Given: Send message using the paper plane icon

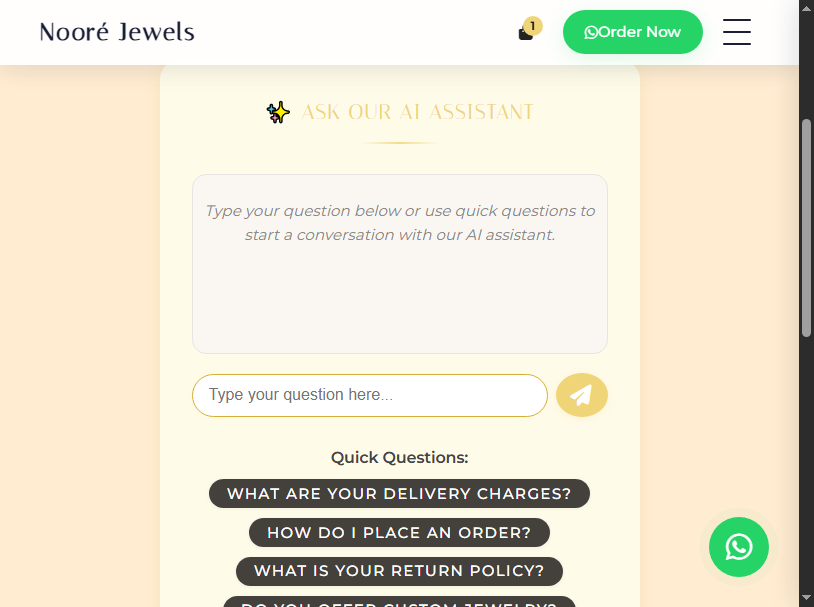Looking at the screenshot, I should tap(582, 395).
